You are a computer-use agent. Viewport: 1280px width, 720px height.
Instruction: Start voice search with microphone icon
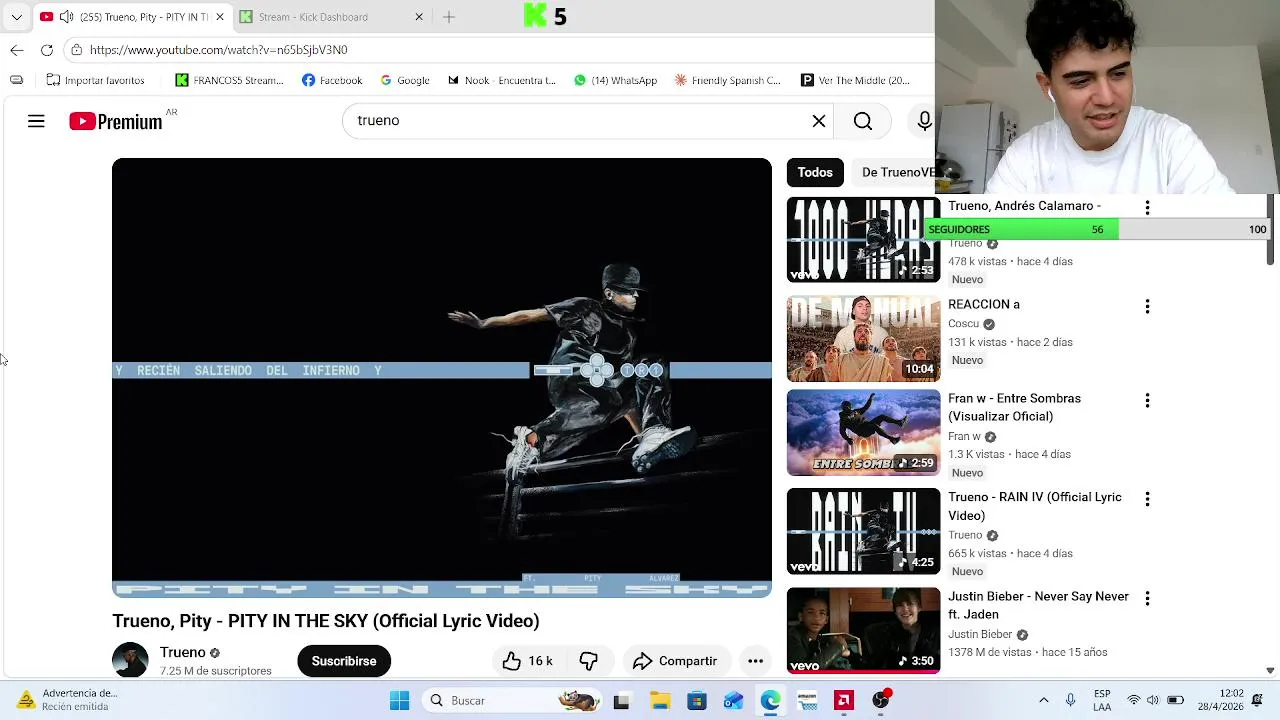[924, 121]
